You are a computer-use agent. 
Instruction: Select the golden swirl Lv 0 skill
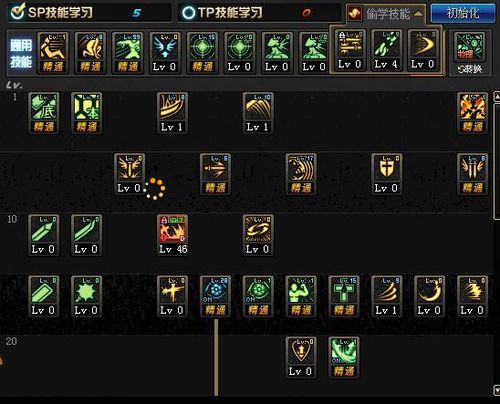258,235
